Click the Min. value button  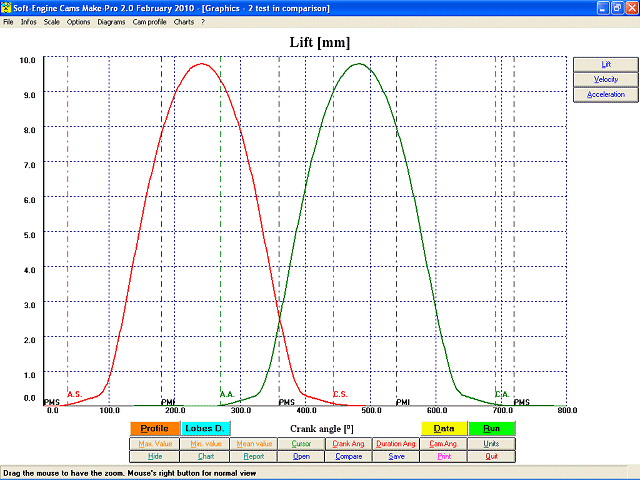point(205,444)
